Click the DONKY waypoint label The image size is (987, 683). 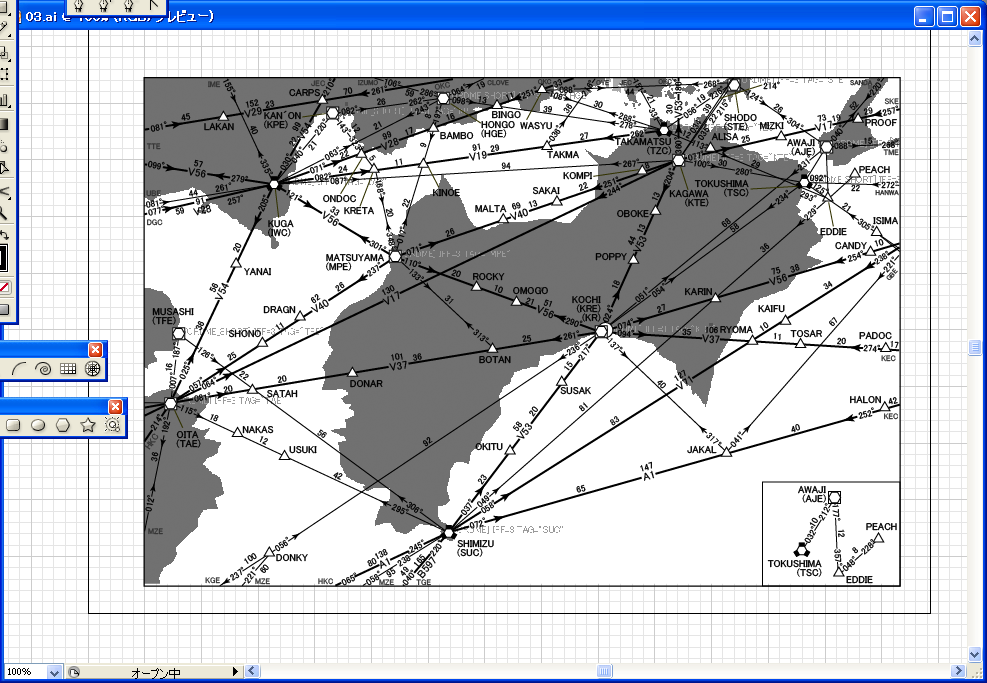[291, 558]
